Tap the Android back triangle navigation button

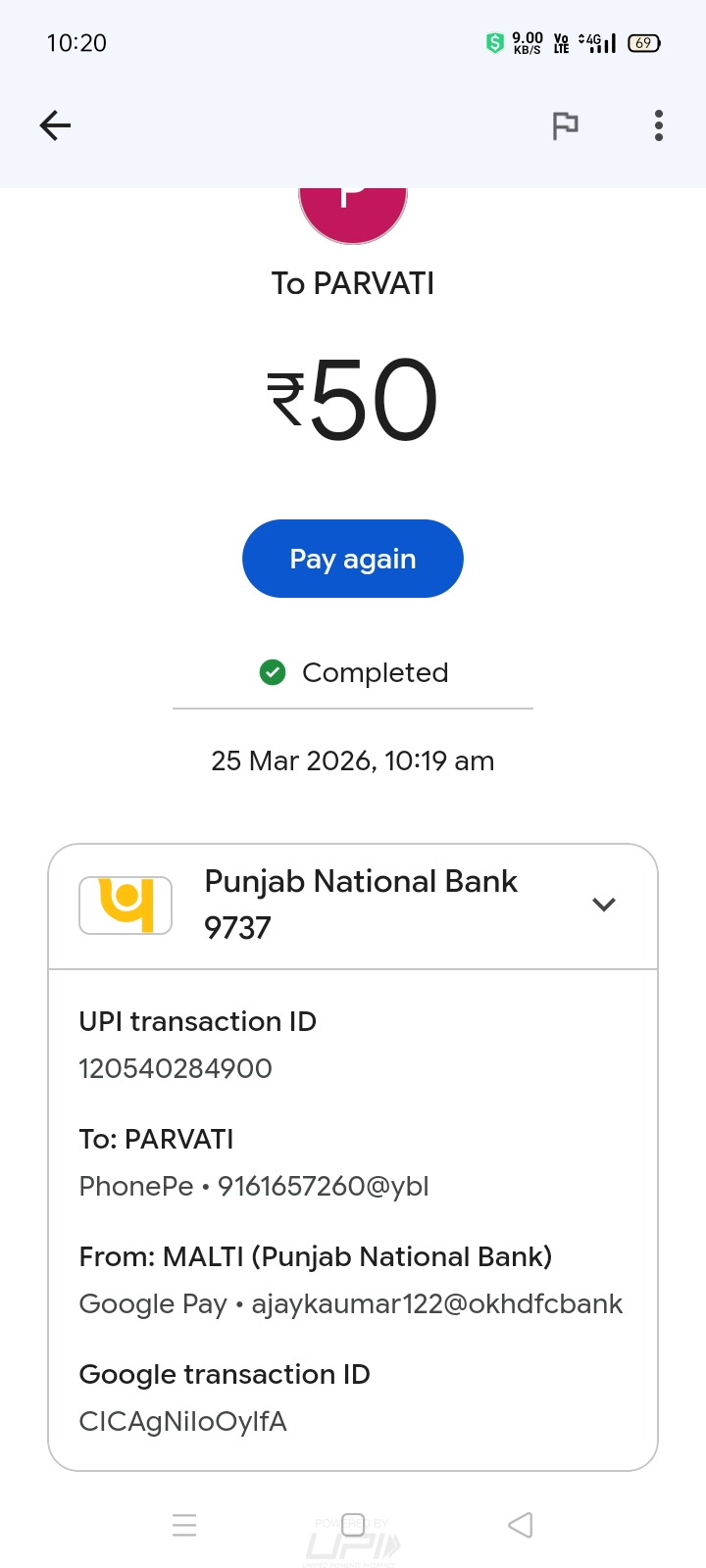[x=521, y=1525]
